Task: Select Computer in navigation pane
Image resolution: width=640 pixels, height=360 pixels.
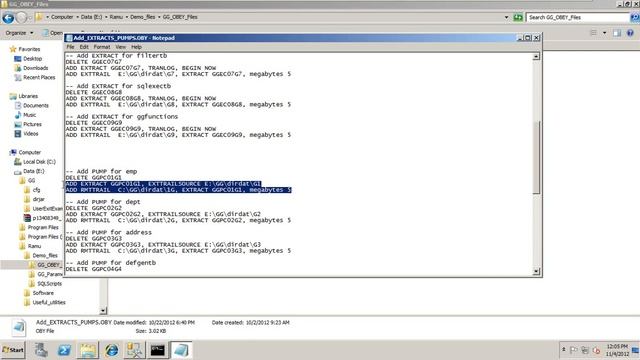Action: coord(29,153)
